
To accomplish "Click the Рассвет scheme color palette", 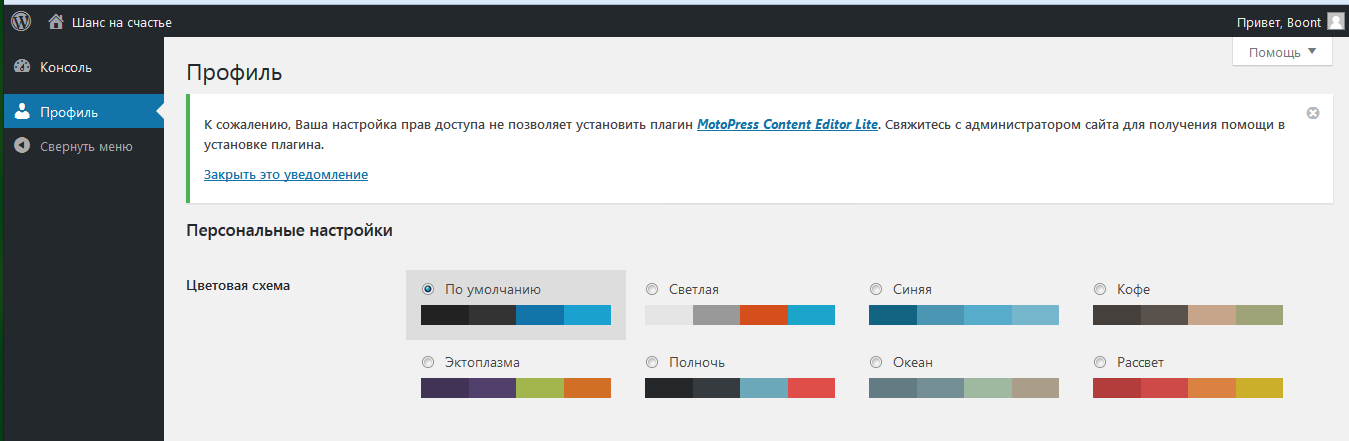I will point(1187,388).
